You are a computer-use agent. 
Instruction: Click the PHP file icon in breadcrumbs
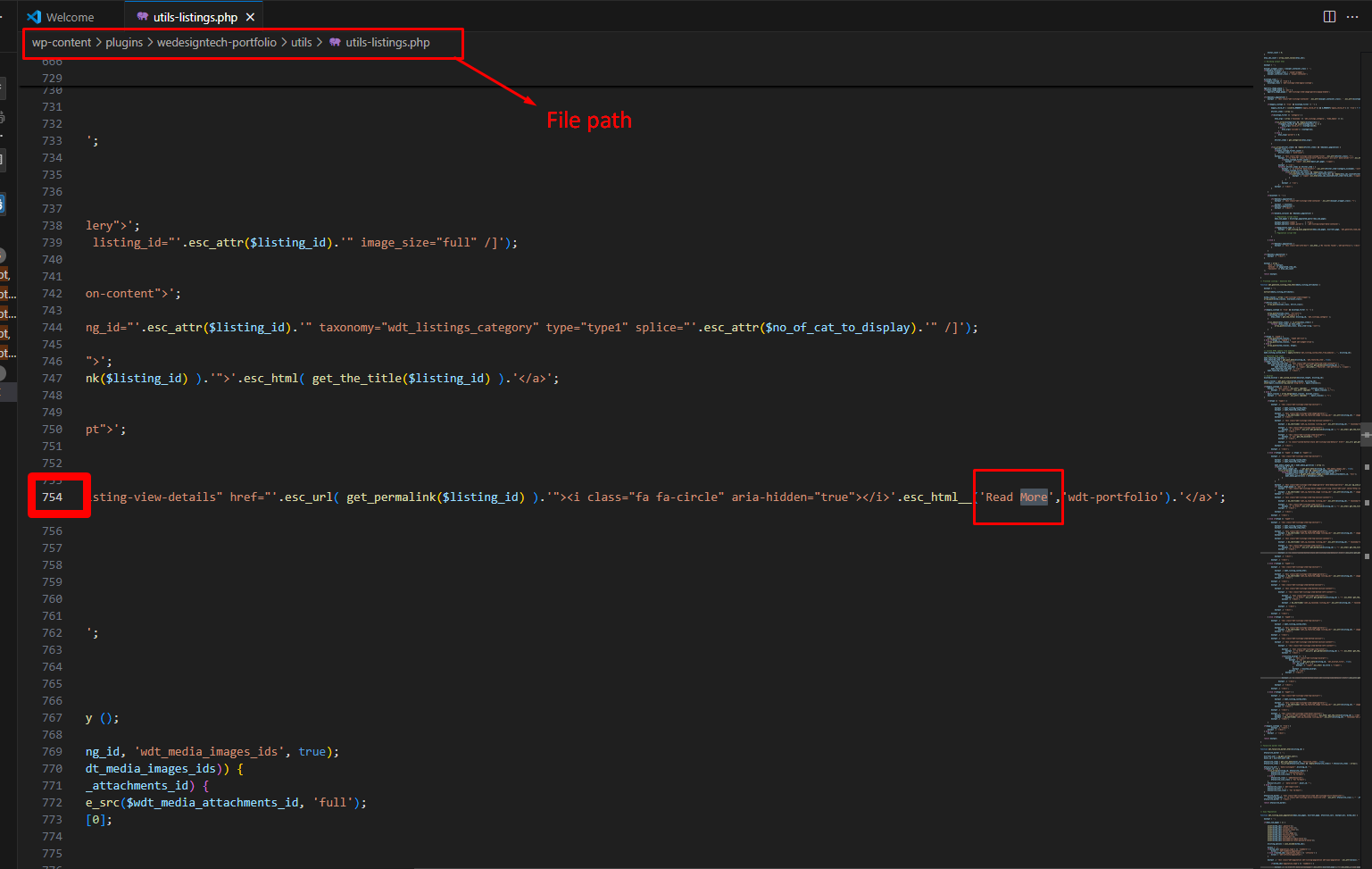[x=335, y=42]
